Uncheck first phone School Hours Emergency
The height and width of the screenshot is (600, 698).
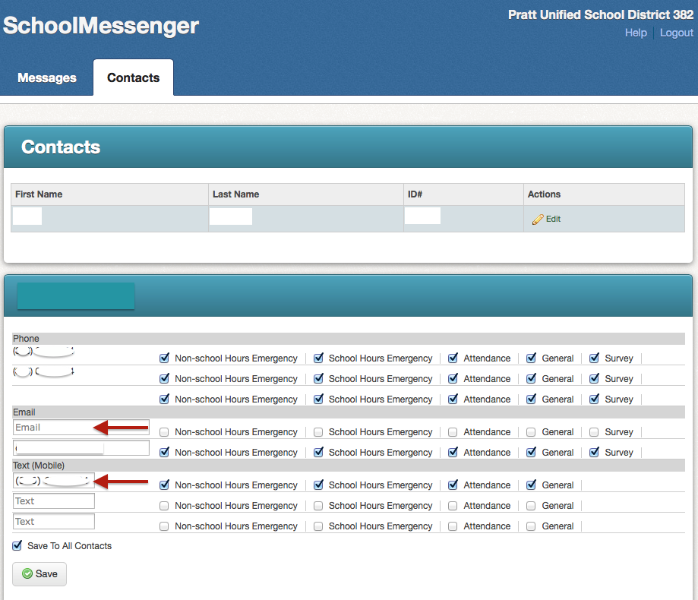[x=318, y=358]
